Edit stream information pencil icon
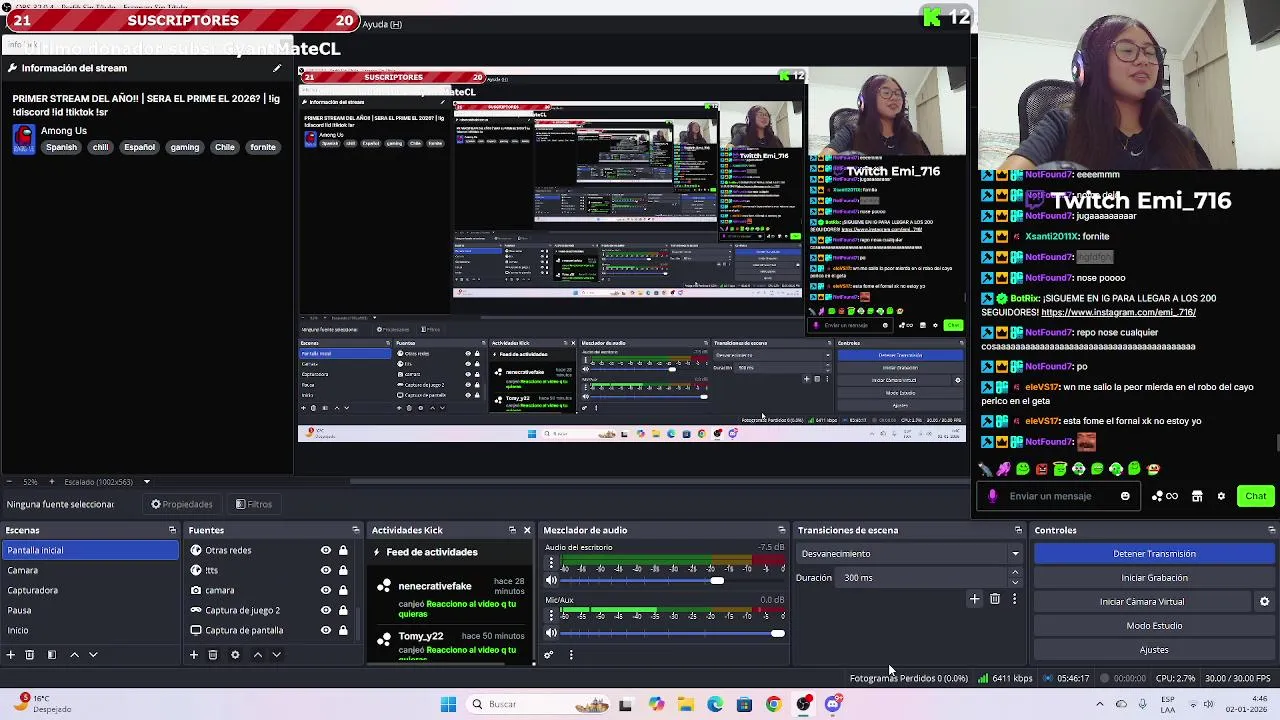 click(277, 68)
